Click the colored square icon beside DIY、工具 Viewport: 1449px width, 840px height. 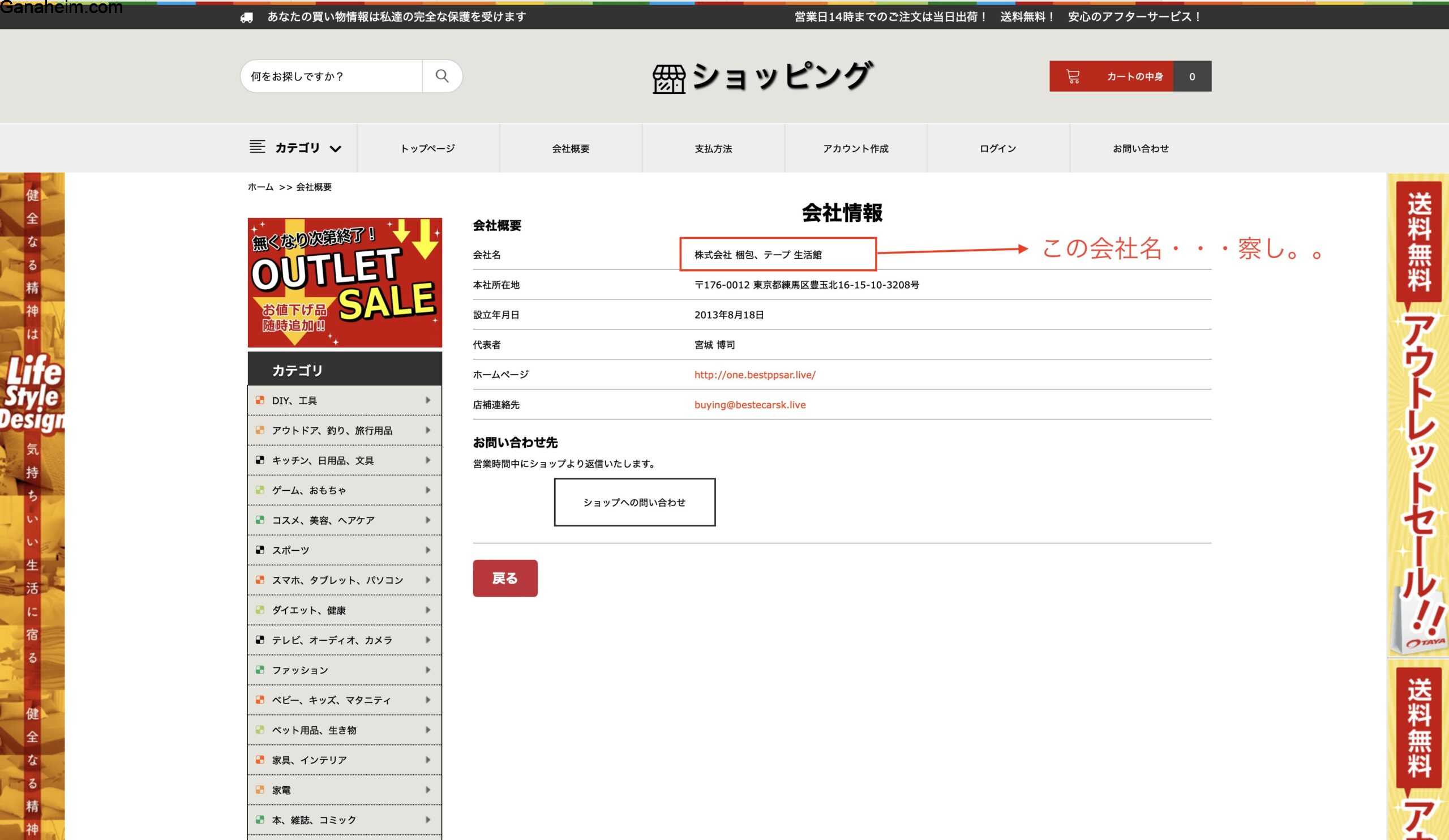pyautogui.click(x=260, y=400)
